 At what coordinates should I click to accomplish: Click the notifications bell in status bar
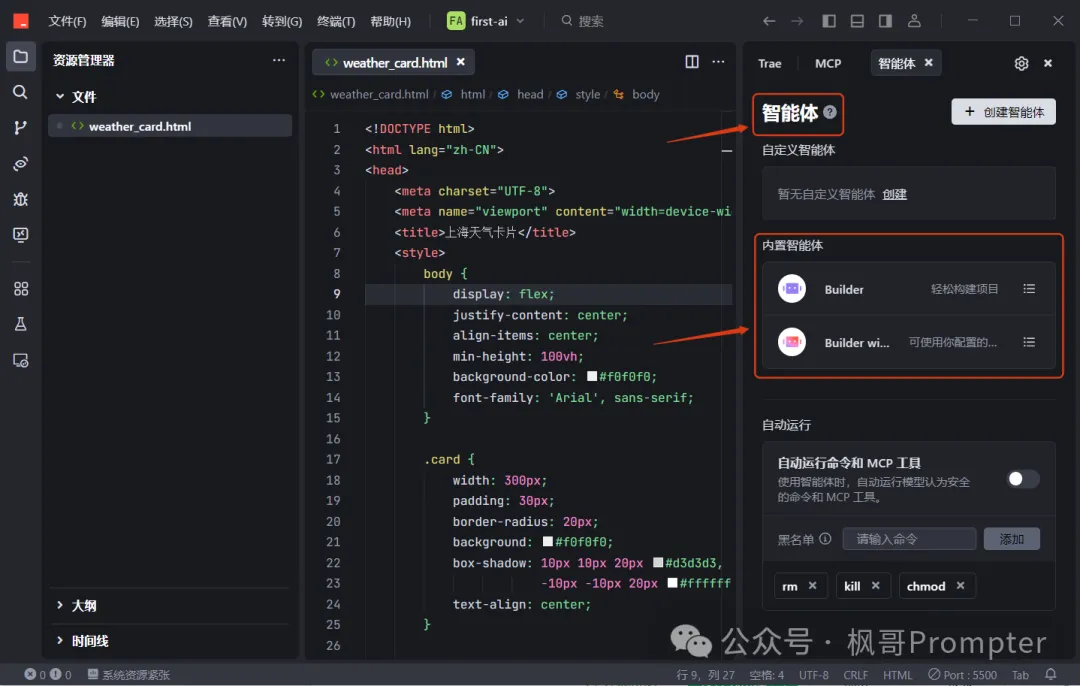click(1051, 675)
